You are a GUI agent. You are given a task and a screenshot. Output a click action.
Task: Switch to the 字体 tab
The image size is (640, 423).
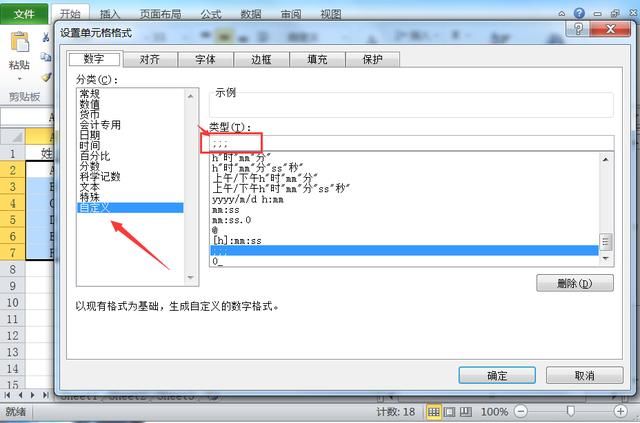point(205,59)
